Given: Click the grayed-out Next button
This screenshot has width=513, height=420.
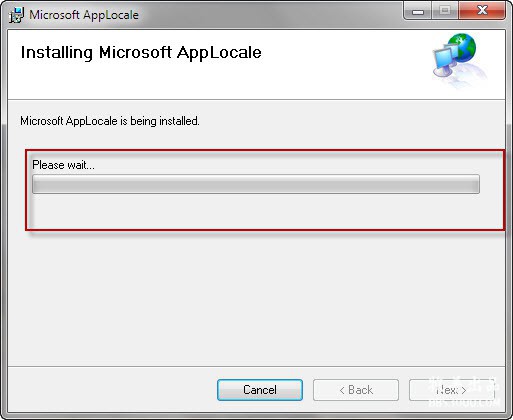Looking at the screenshot, I should coord(452,390).
